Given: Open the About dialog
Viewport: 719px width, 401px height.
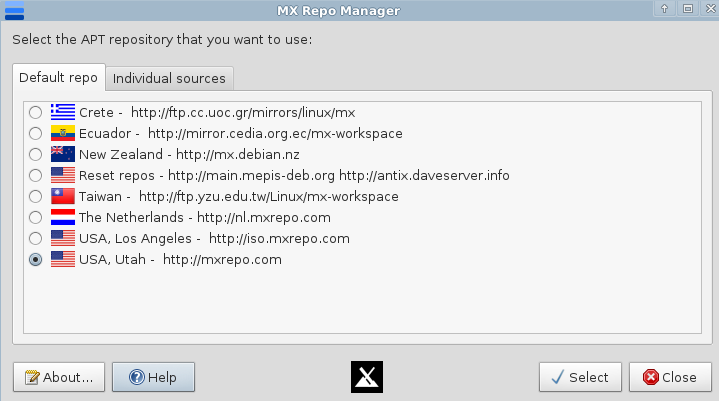Looking at the screenshot, I should tap(59, 377).
